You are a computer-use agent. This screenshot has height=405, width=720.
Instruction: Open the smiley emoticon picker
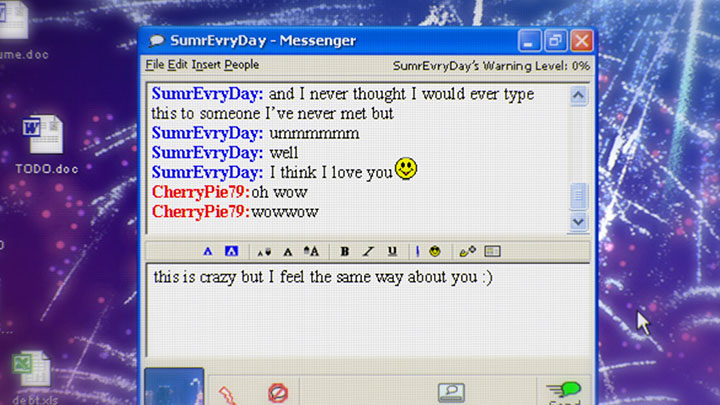click(435, 251)
